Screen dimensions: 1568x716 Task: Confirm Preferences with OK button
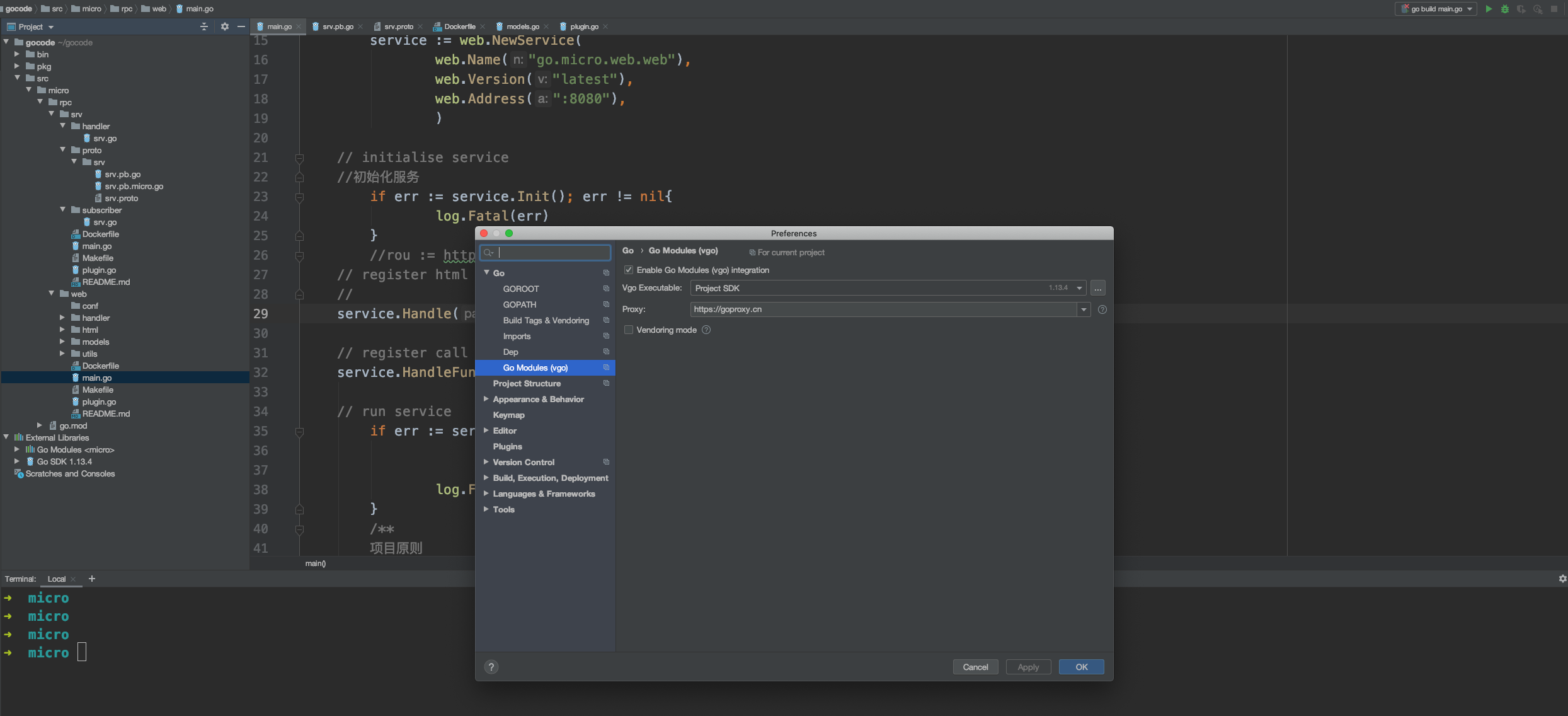pyautogui.click(x=1081, y=667)
